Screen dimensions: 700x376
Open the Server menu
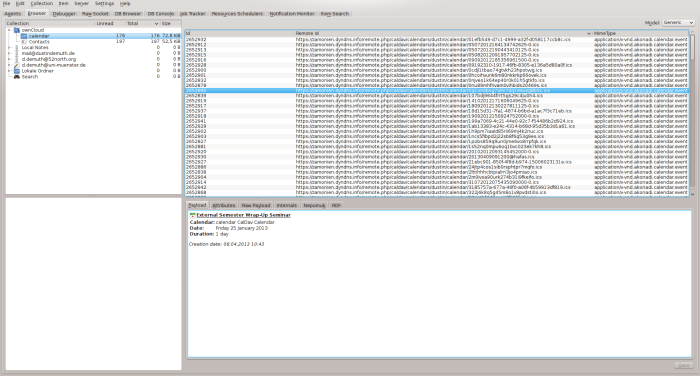click(82, 4)
